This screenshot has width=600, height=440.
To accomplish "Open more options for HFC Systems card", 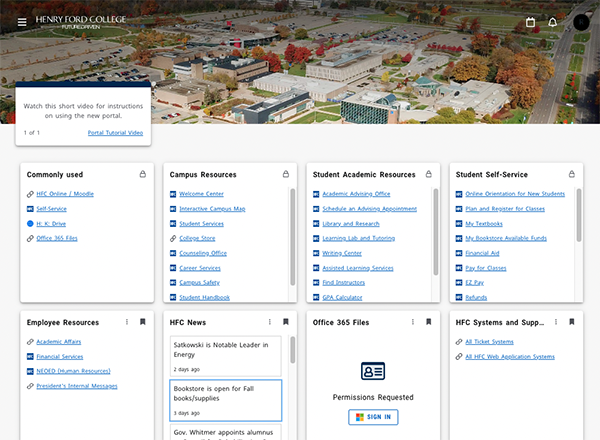I will coord(556,322).
